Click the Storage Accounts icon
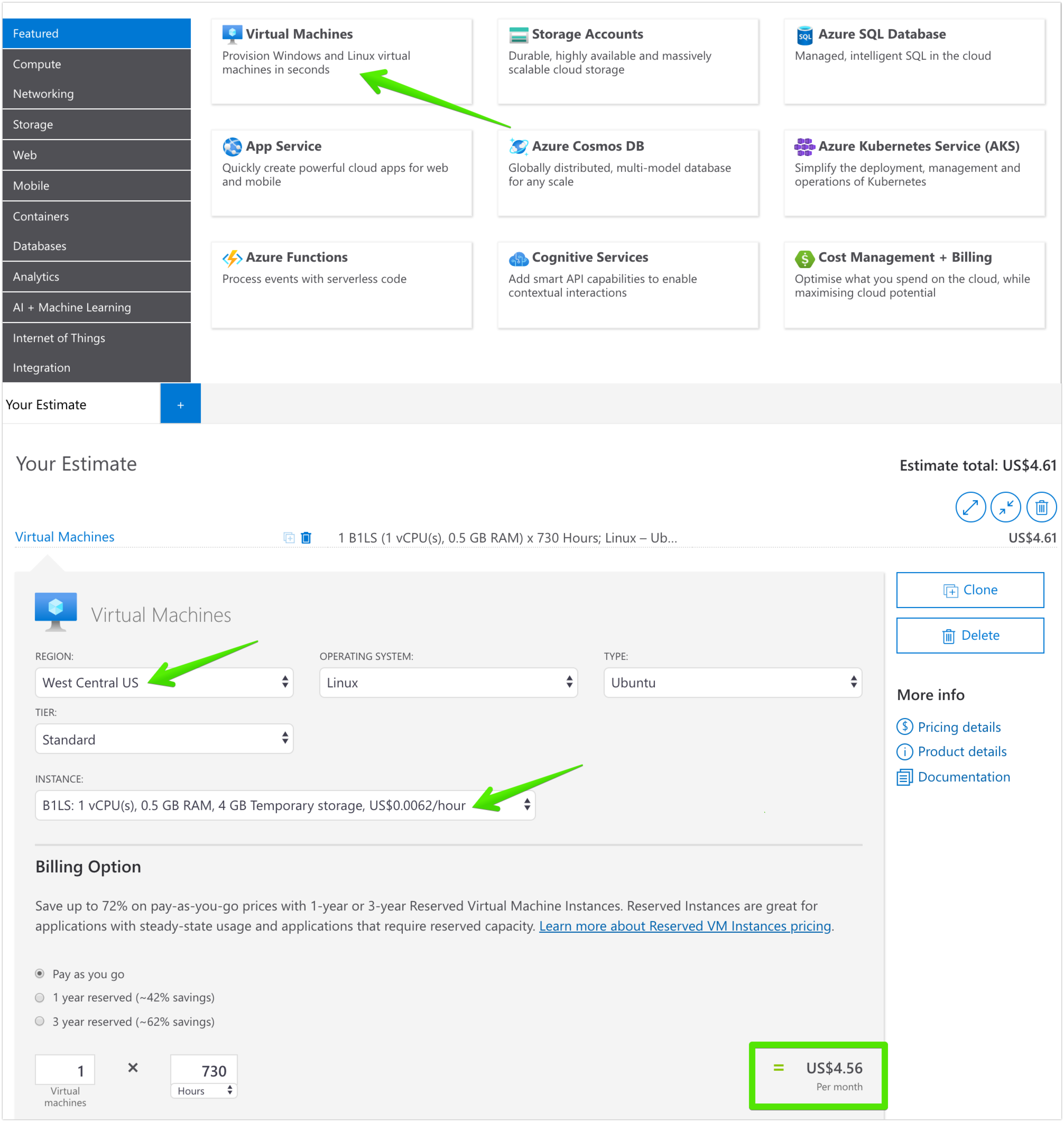This screenshot has height=1122, width=1064. click(x=518, y=35)
